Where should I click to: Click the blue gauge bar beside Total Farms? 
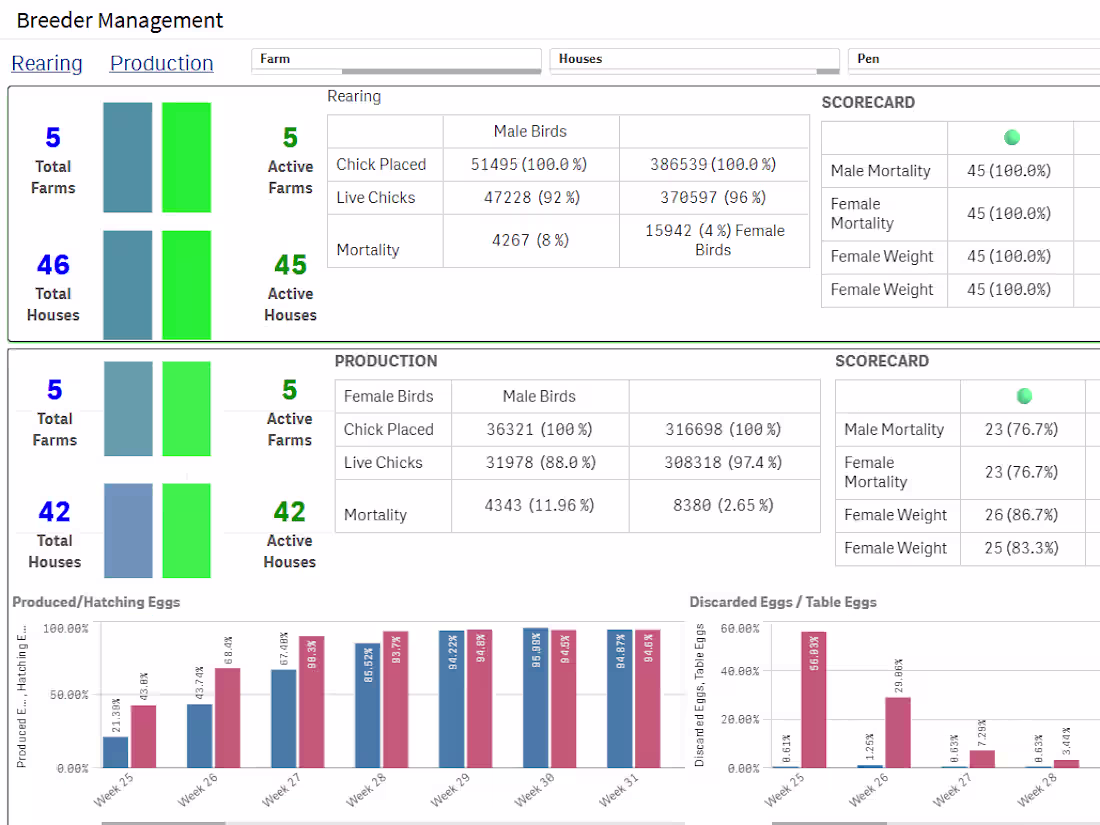[127, 157]
